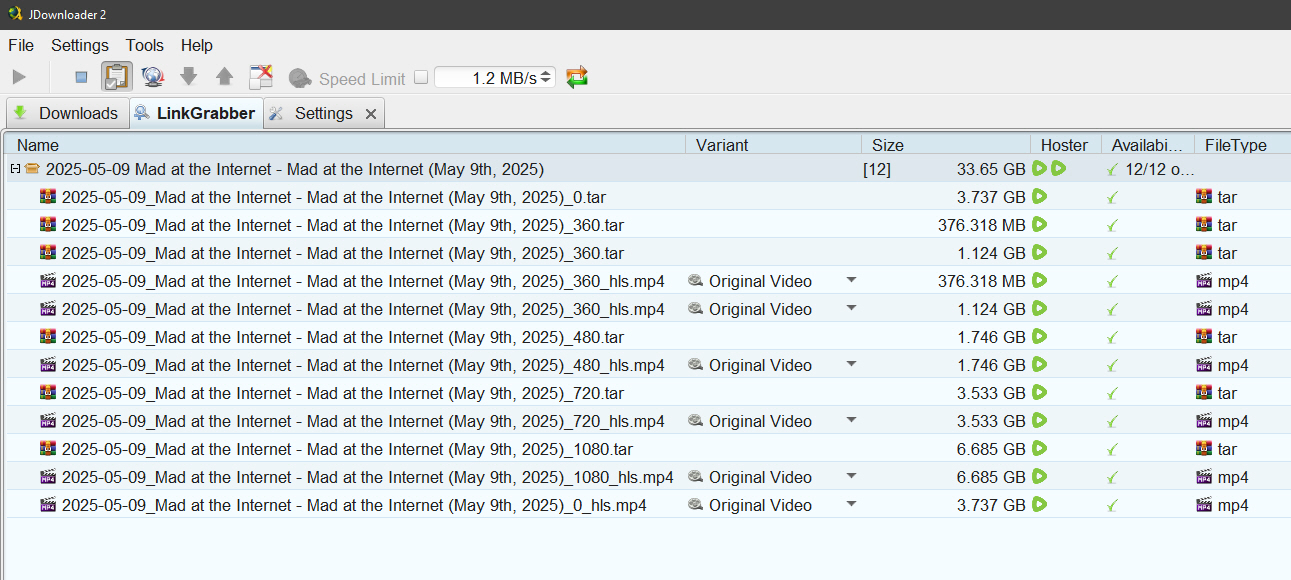This screenshot has height=580, width=1291.
Task: Click the orange-green reconnect arrows icon
Action: (577, 77)
